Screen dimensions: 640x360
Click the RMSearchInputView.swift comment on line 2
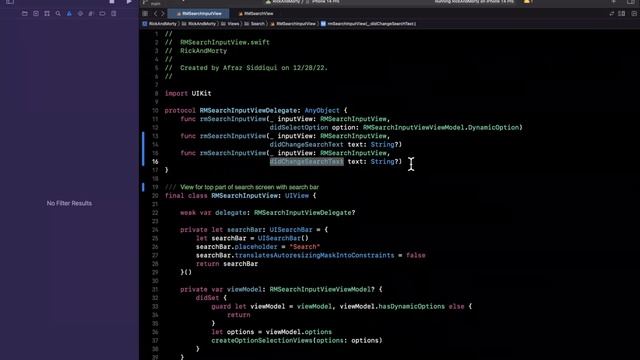tap(225, 42)
